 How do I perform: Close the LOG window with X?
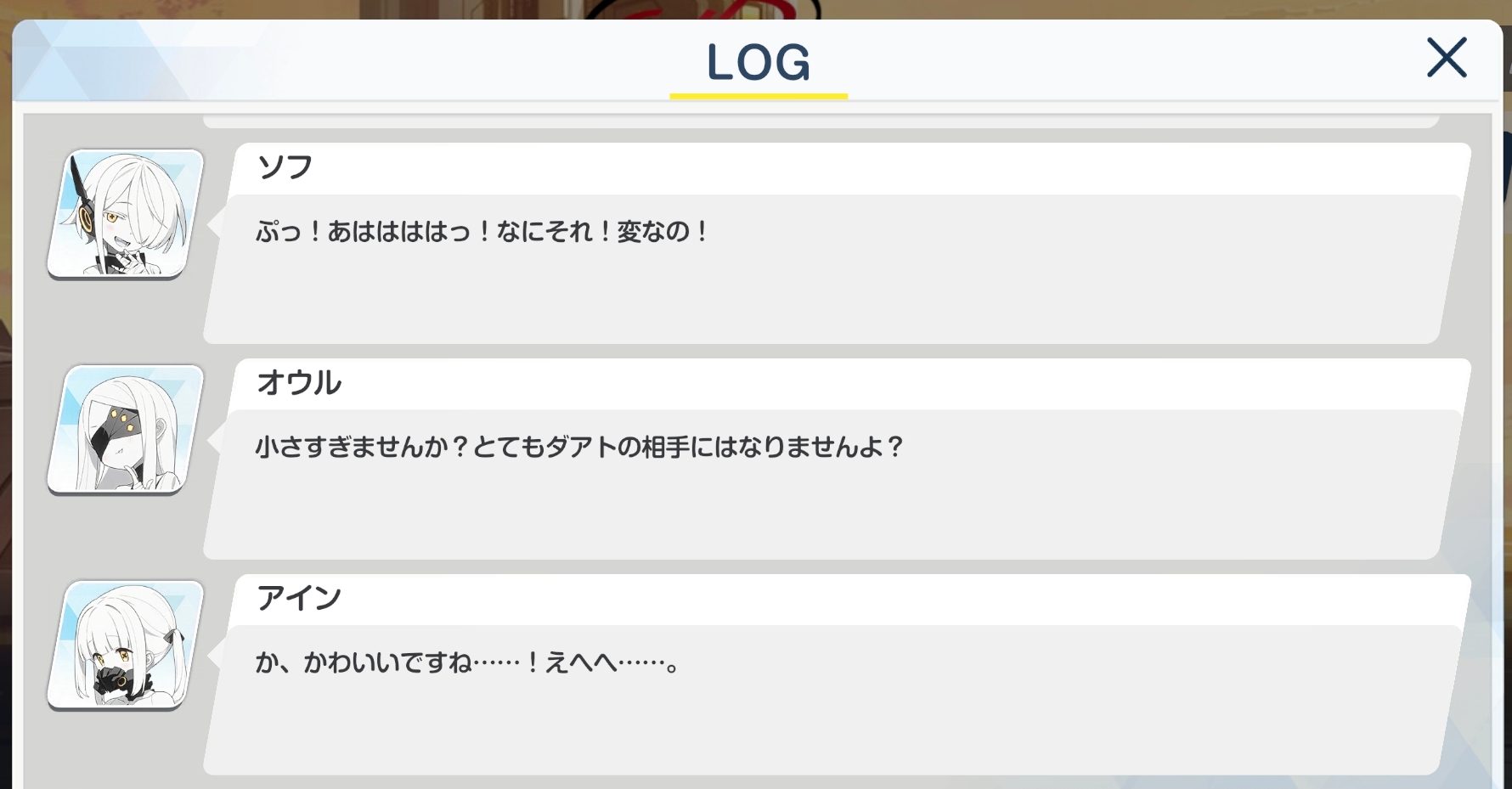[x=1447, y=58]
